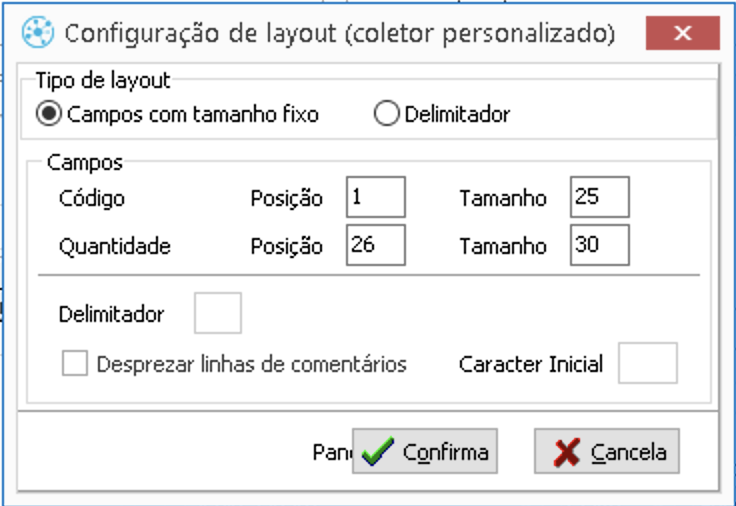The image size is (736, 506).
Task: Click the empty Delimitador input box
Action: (217, 314)
